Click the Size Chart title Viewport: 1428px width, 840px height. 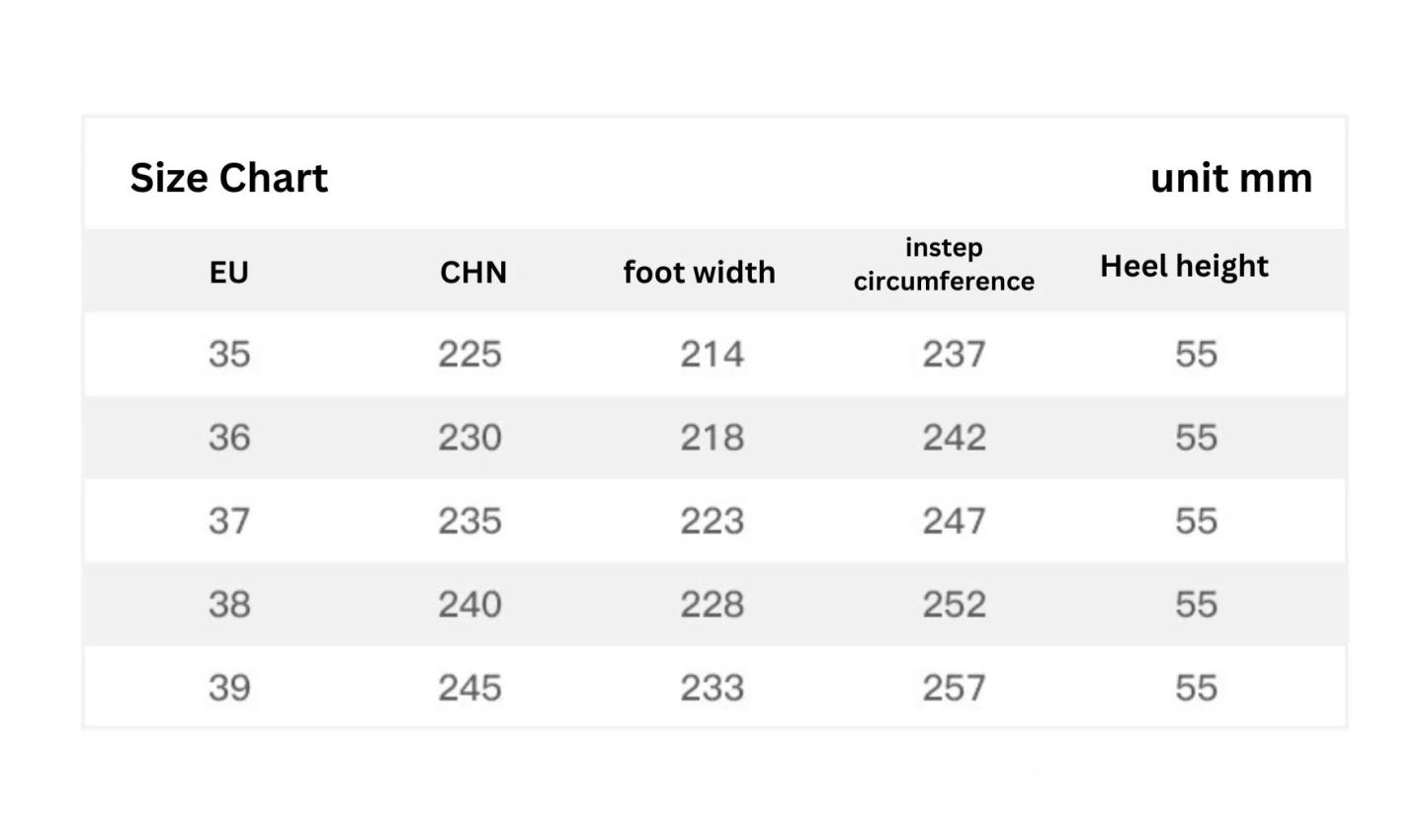228,178
